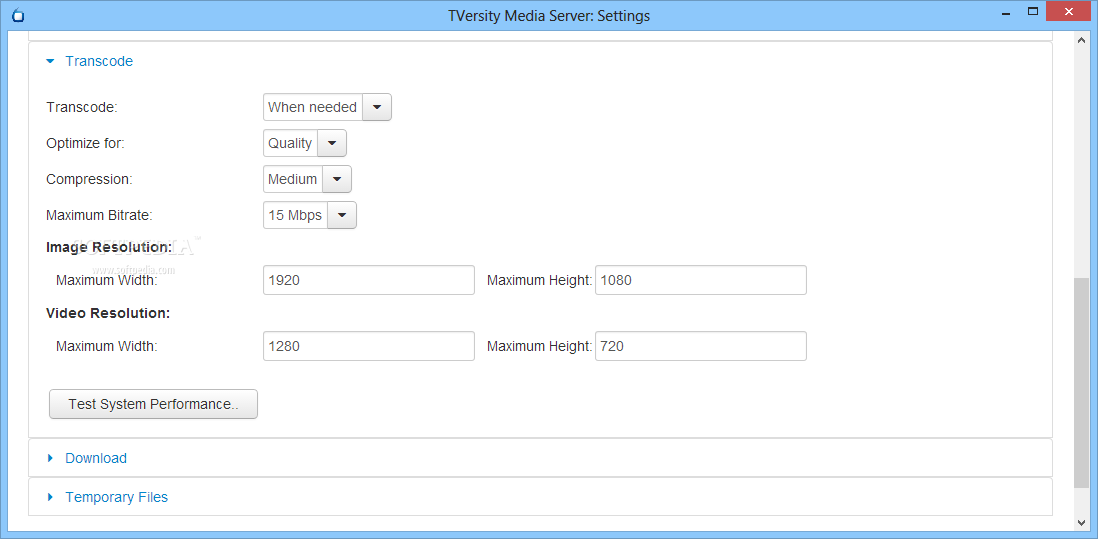This screenshot has width=1098, height=539.
Task: Maximize the Settings window
Action: [1032, 12]
